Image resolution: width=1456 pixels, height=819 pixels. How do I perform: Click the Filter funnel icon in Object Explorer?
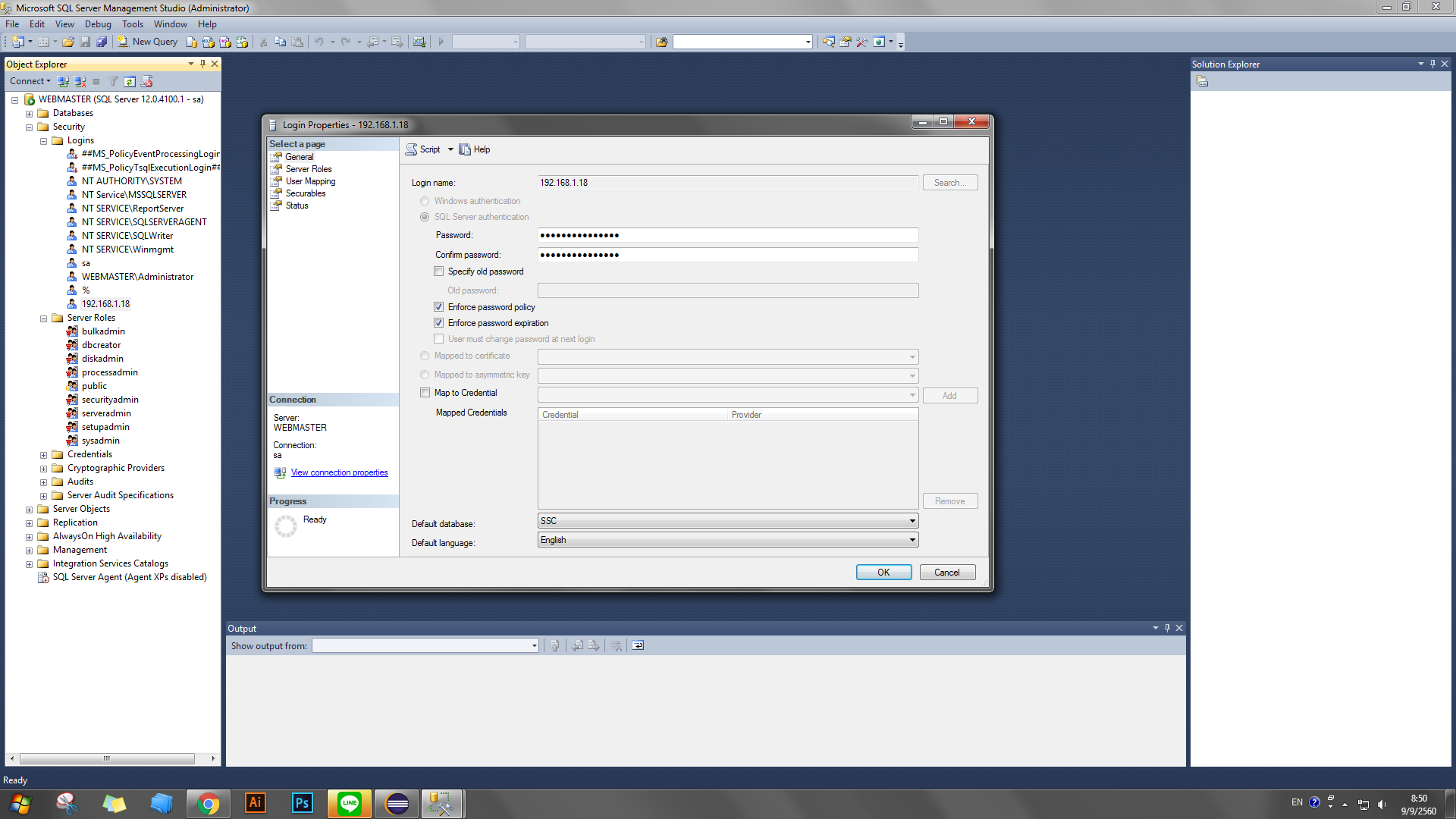pos(113,81)
